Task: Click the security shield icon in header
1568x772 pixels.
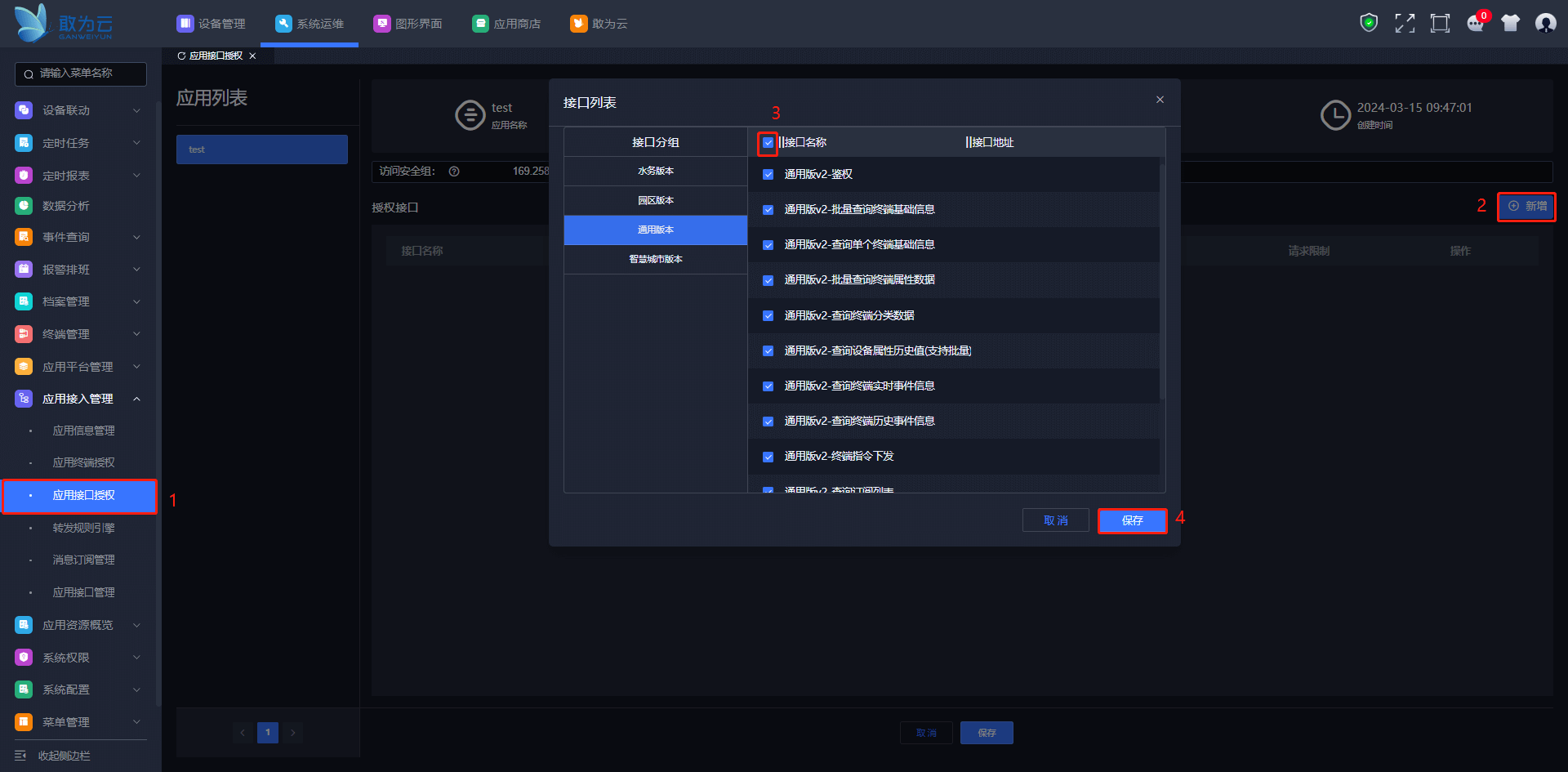Action: pos(1369,23)
